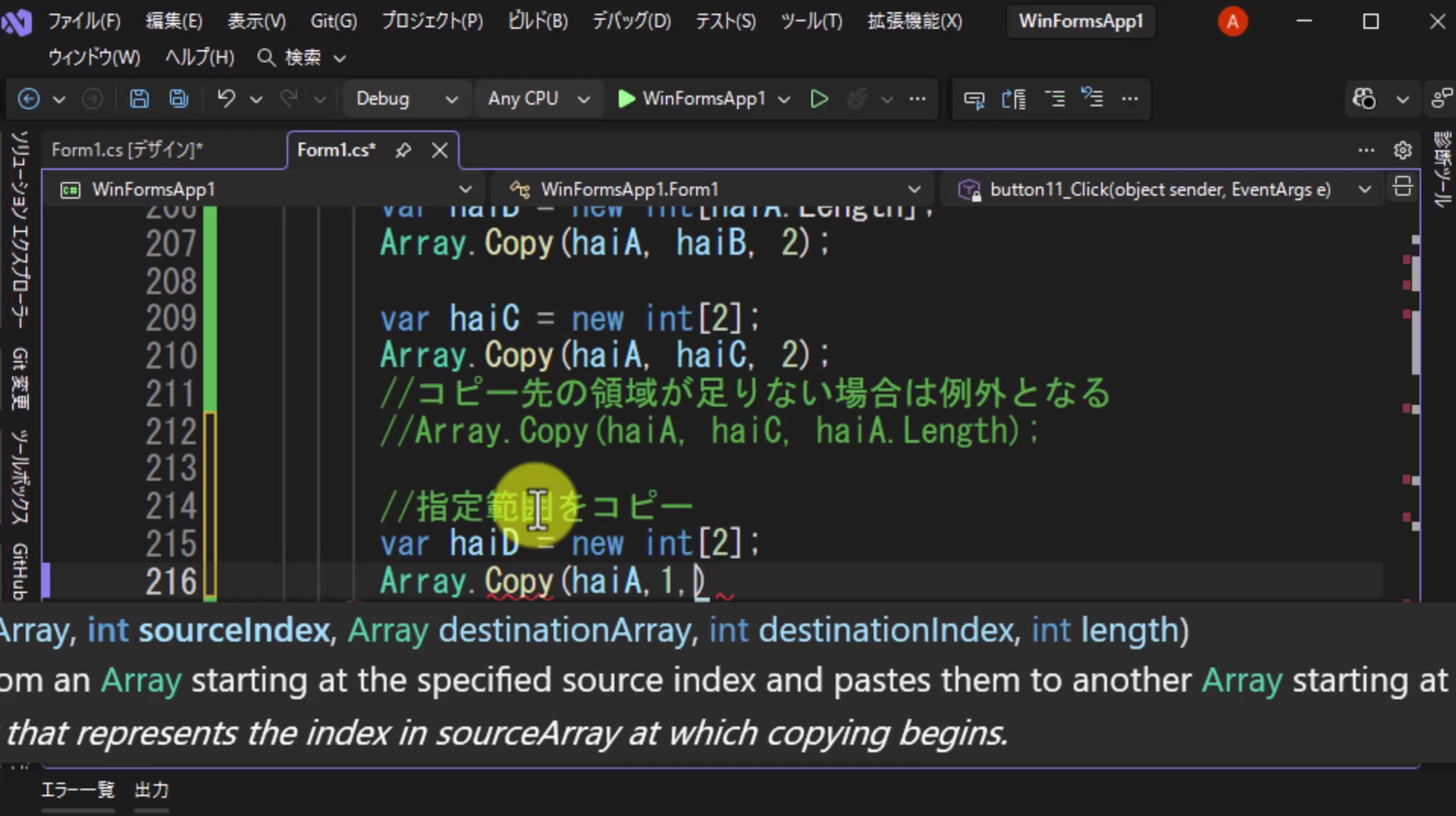Expand the WinFormsApp1.Form1 type combo box
This screenshot has width=1456, height=816.
coord(715,189)
